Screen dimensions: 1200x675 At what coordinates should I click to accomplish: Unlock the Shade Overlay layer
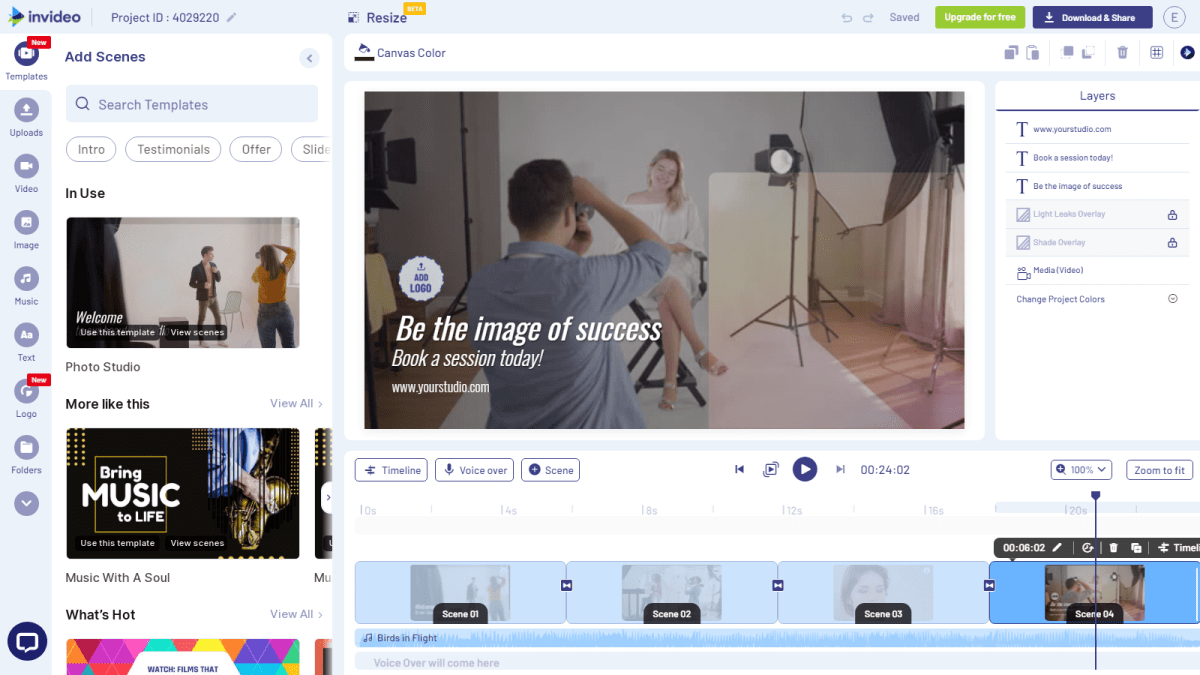1172,243
